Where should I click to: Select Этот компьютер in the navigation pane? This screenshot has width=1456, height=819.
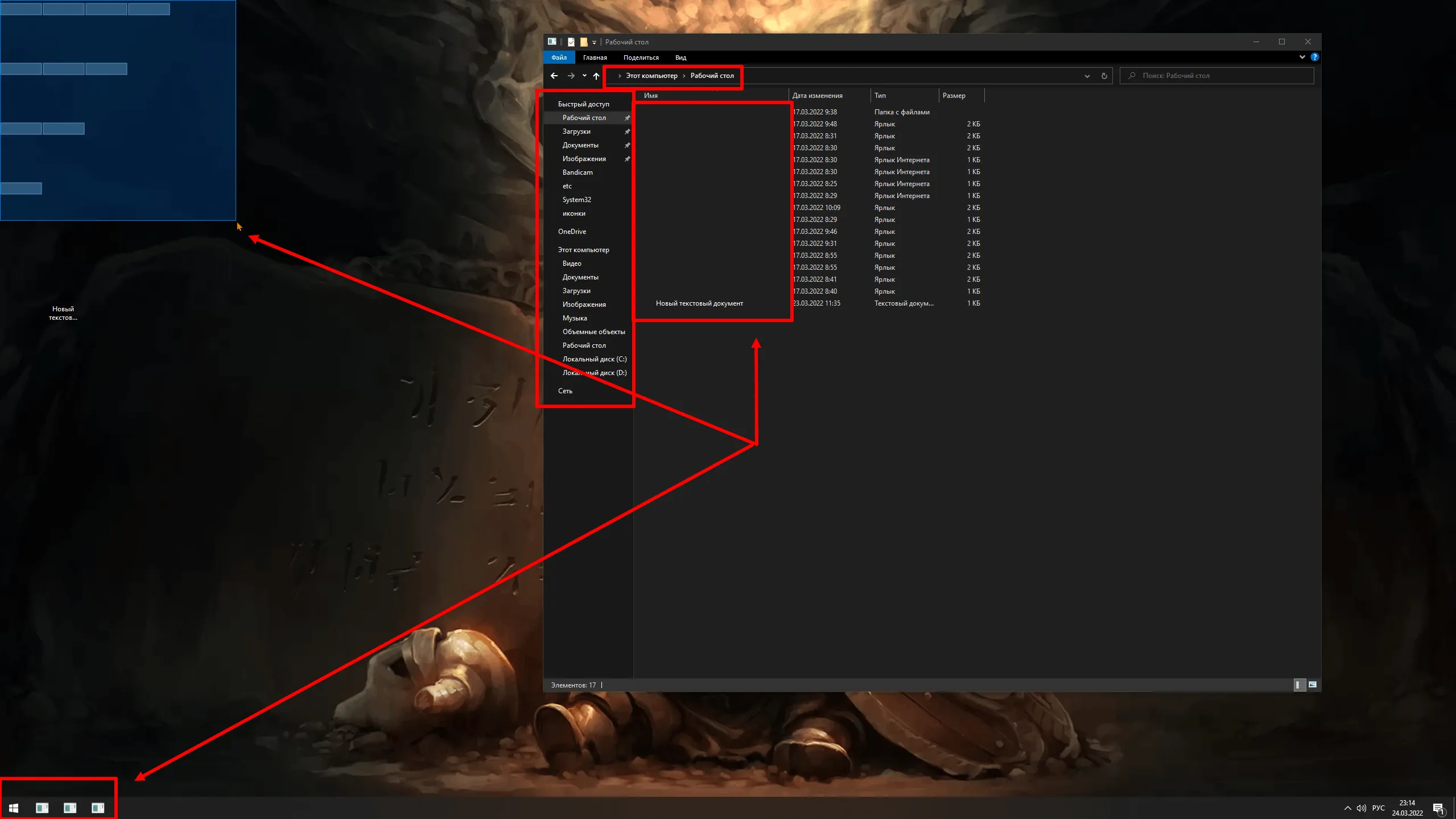pos(583,250)
